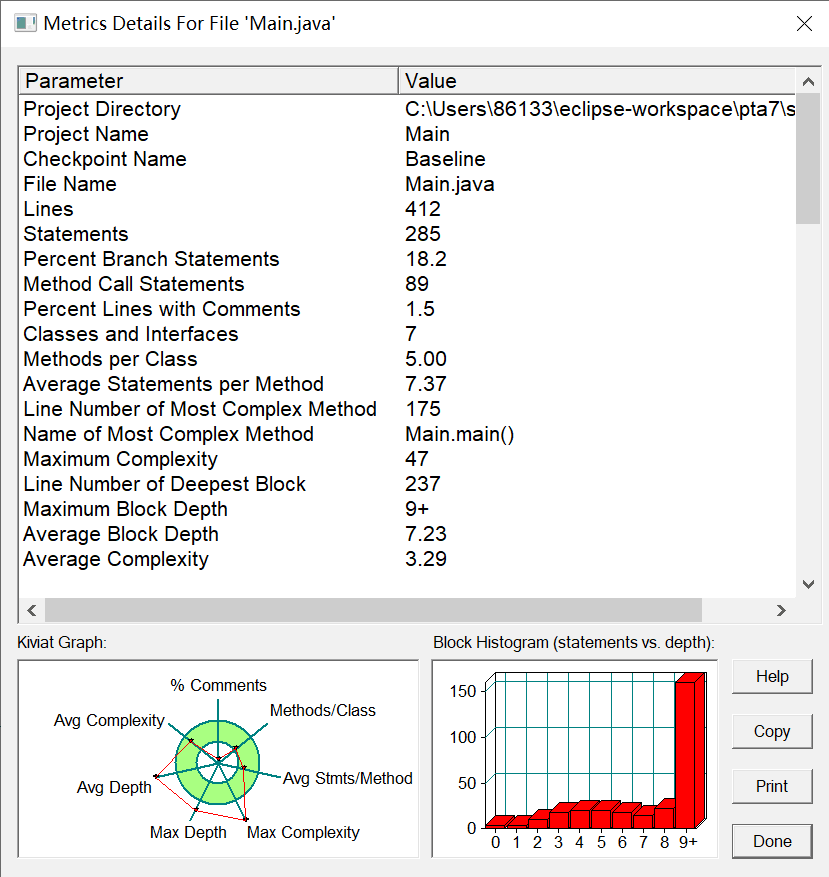Click the Parameter column header
This screenshot has width=829, height=877.
click(x=209, y=81)
